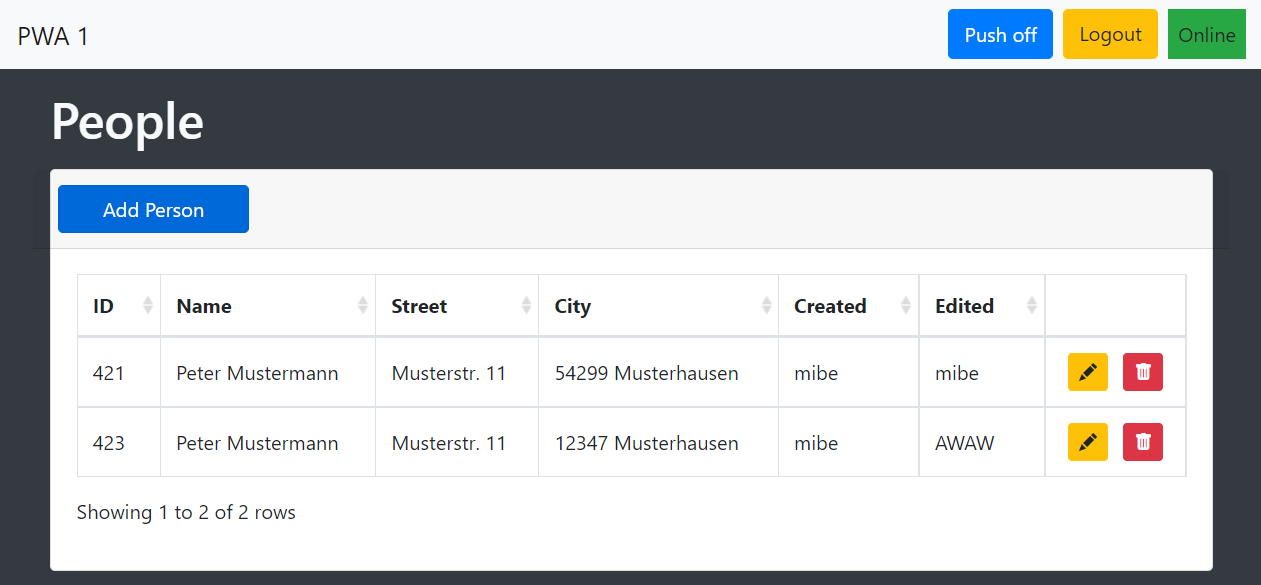Click the Logout button
1261x585 pixels.
1110,34
